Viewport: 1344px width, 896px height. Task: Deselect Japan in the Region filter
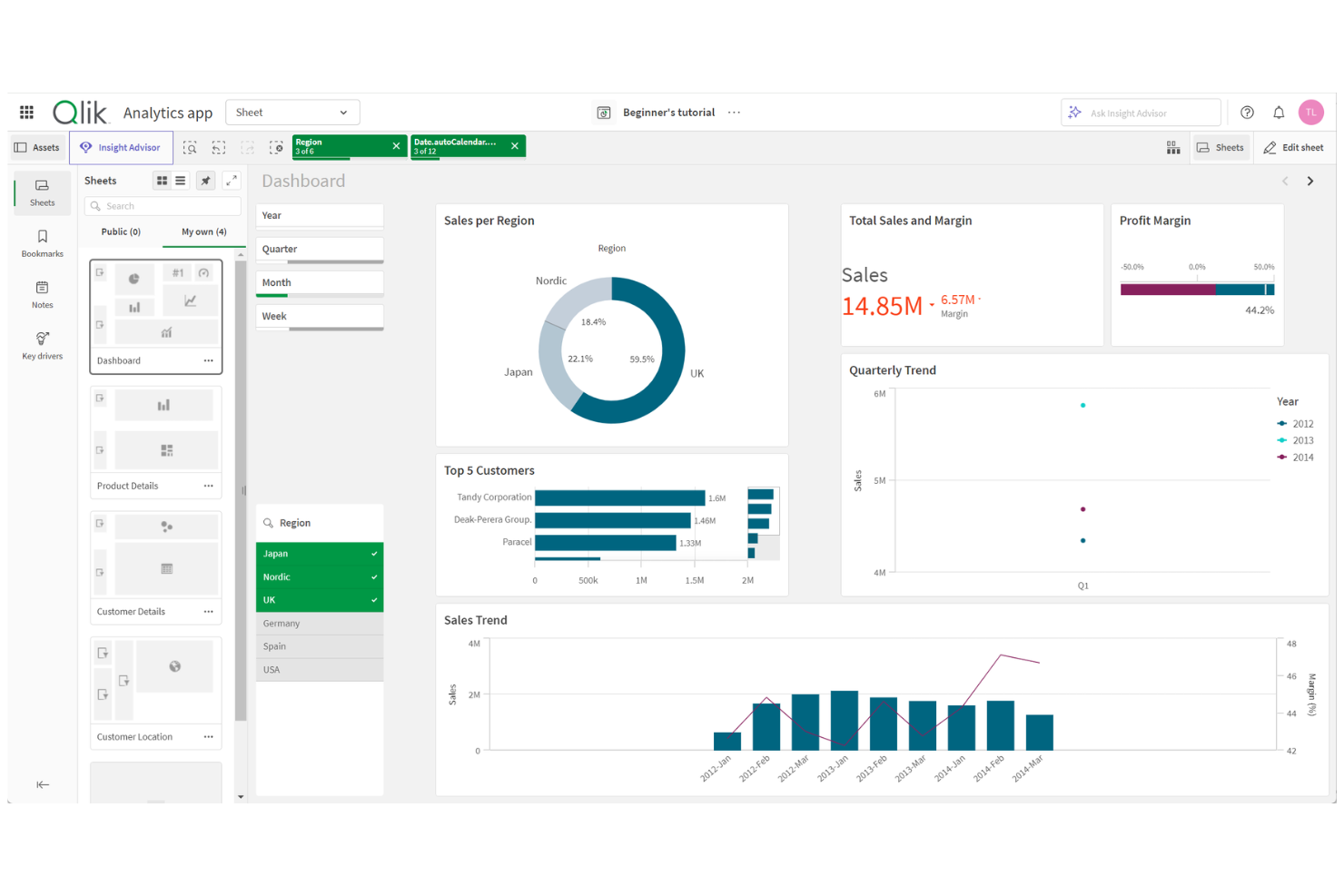(x=319, y=553)
